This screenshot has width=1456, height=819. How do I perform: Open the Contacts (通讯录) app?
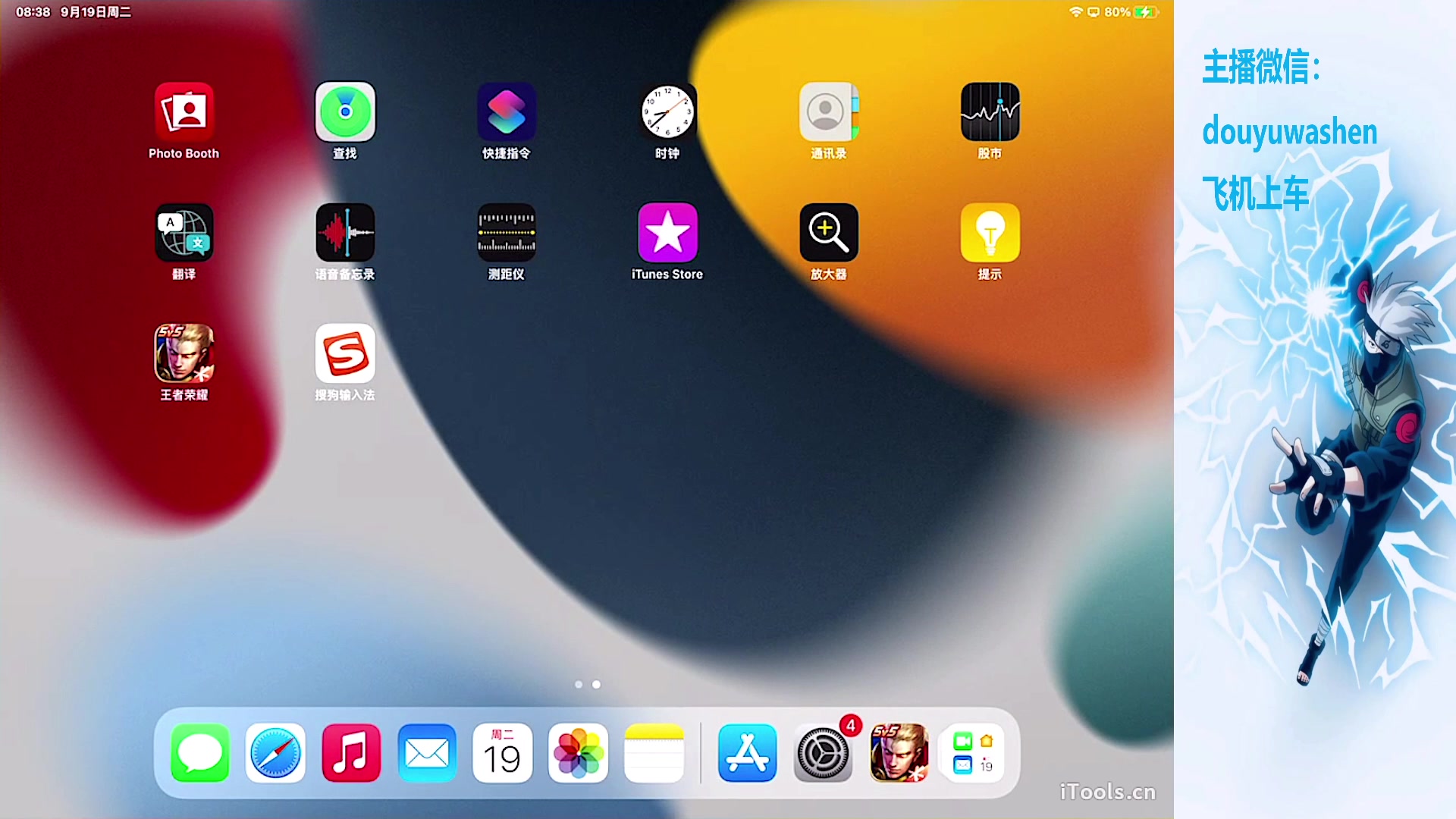tap(828, 112)
